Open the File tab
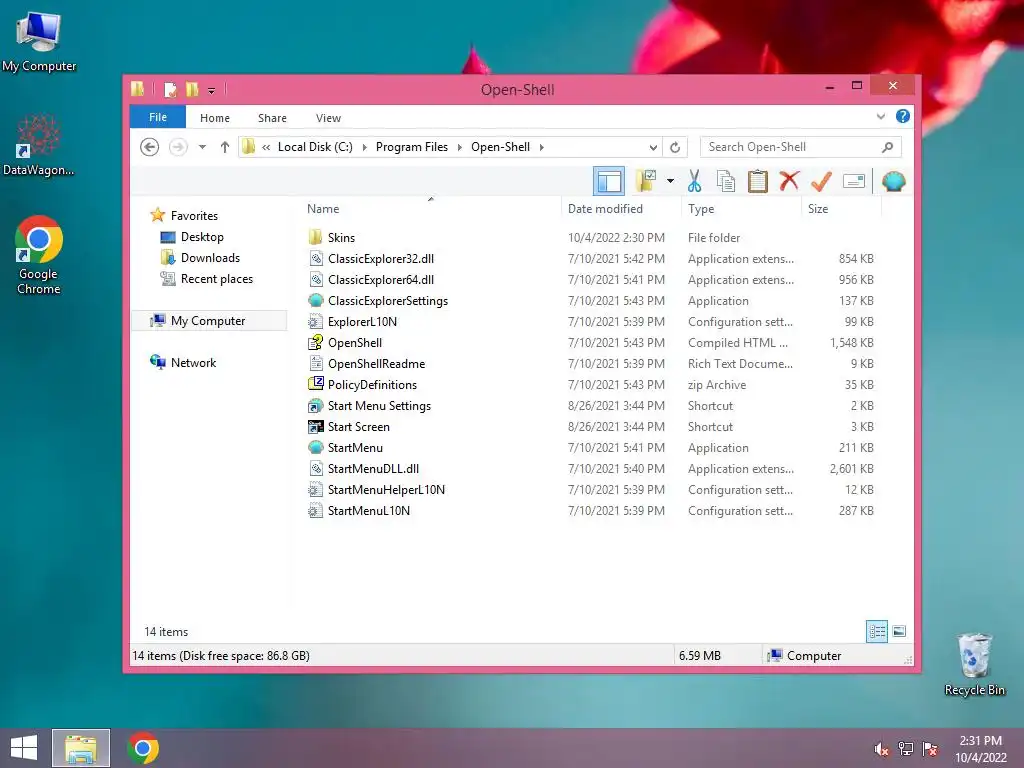Viewport: 1024px width, 768px height. (157, 117)
